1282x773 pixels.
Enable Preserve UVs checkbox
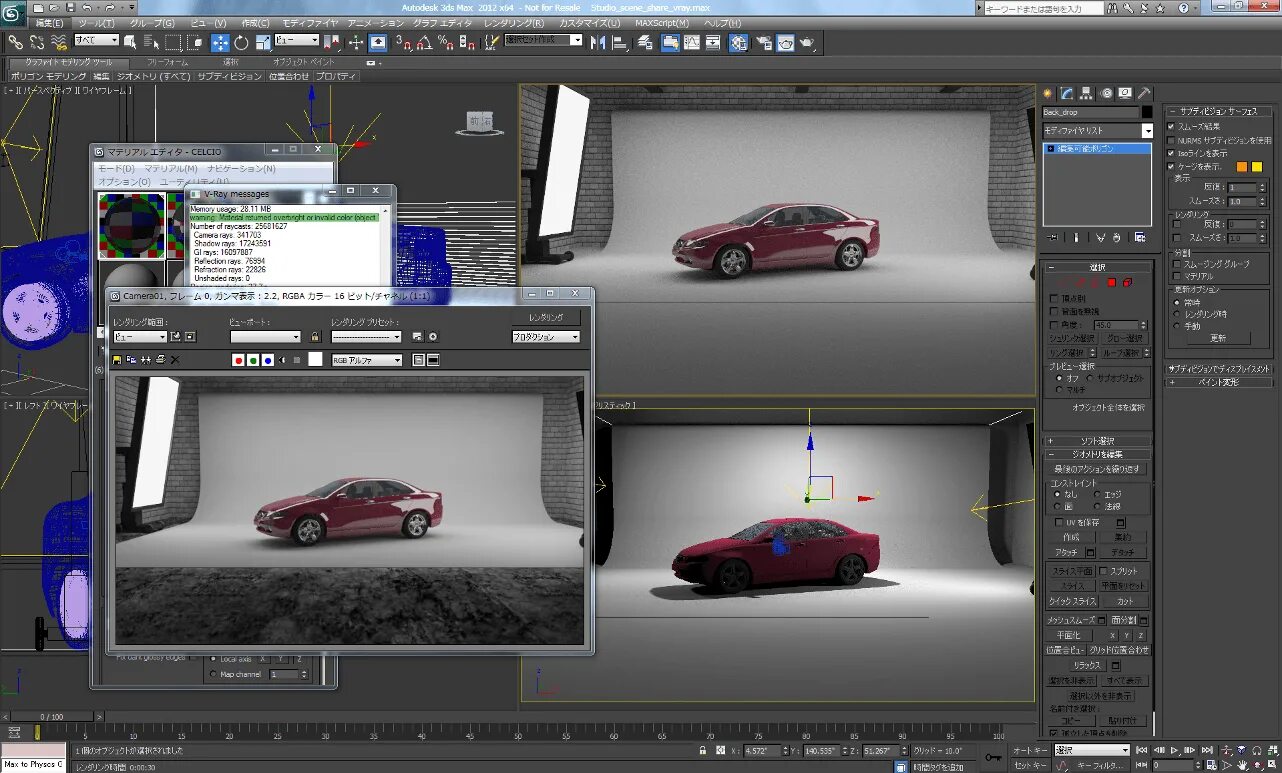[1060, 522]
